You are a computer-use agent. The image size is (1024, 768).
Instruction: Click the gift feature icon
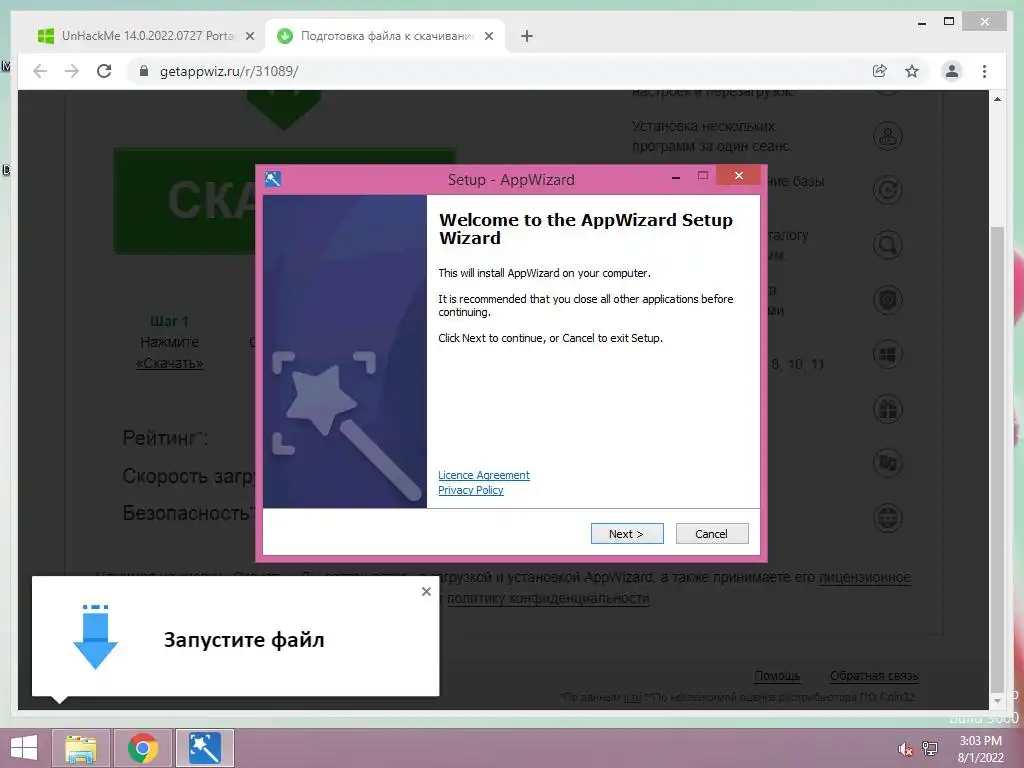[888, 409]
